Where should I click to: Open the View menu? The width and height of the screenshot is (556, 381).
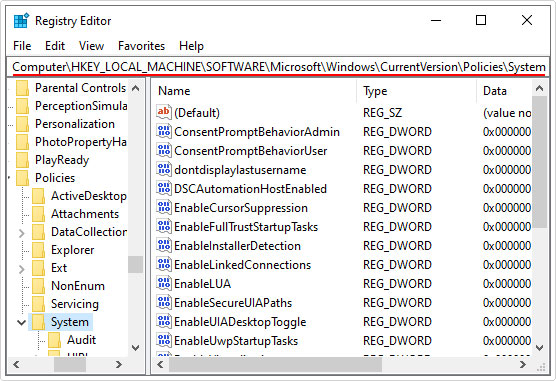(x=91, y=46)
